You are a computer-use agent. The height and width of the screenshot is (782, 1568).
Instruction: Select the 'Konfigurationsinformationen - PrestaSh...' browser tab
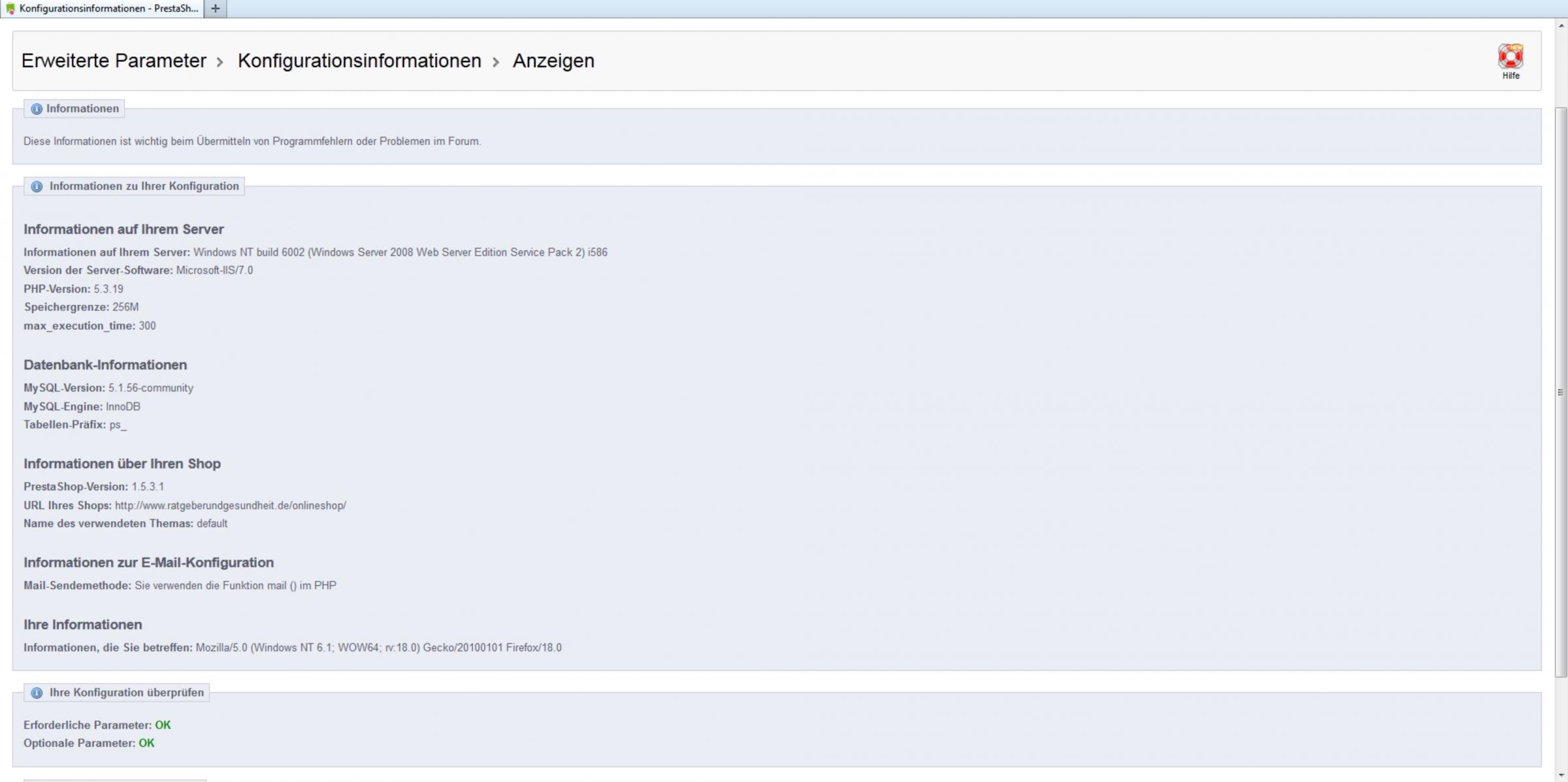108,8
